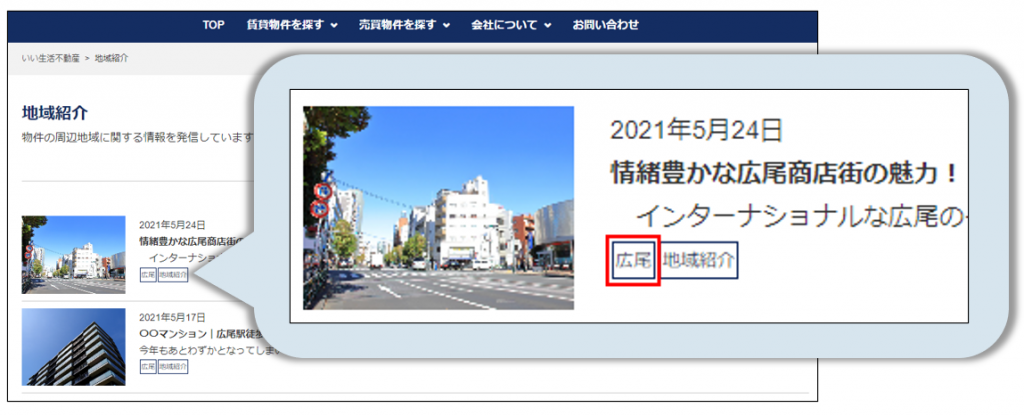Screen dimensions: 1024x416
Task: Select the 地域紹介 tag in enlarged callout
Action: coord(699,261)
